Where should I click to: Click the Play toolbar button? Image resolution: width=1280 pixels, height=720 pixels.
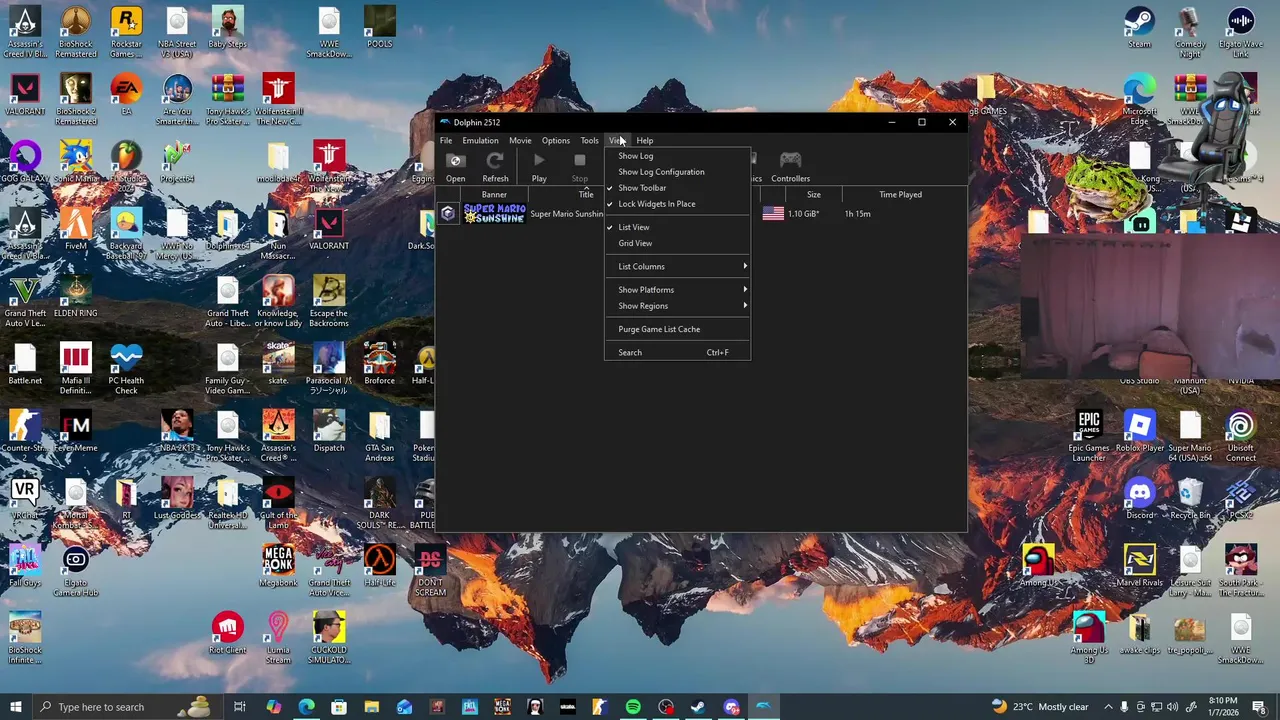coord(539,167)
